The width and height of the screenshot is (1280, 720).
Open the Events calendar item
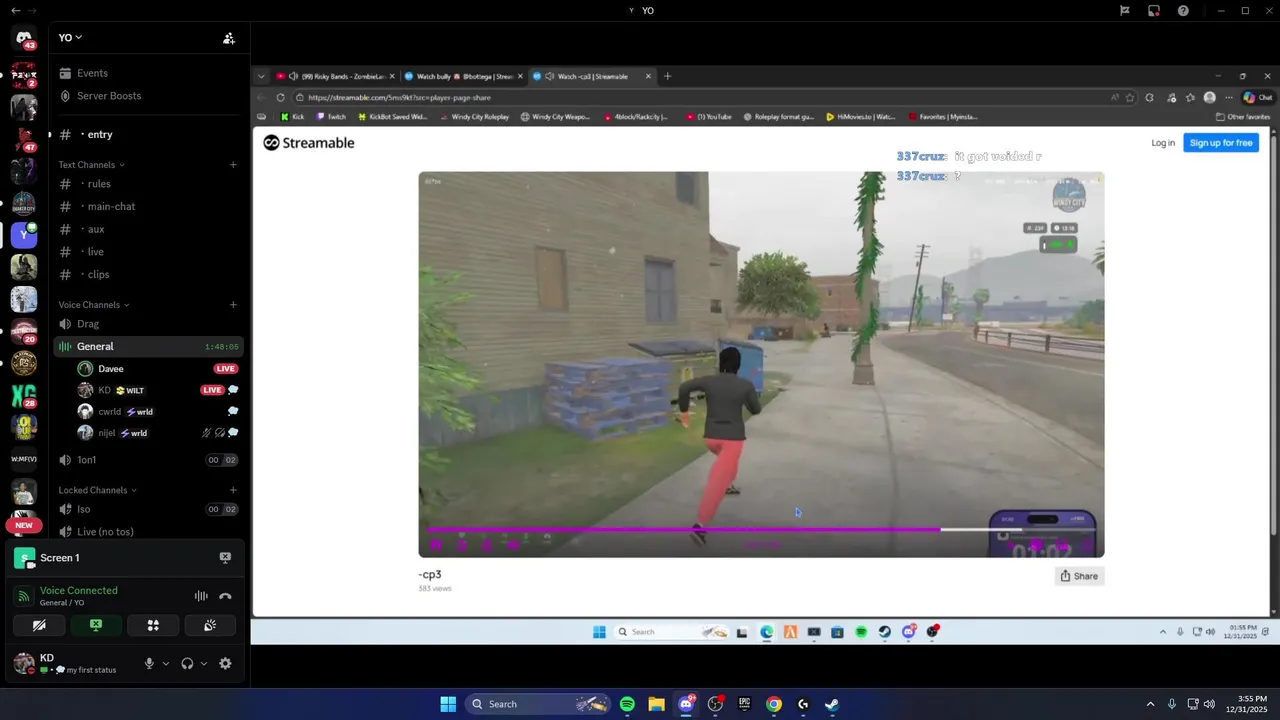coord(92,73)
